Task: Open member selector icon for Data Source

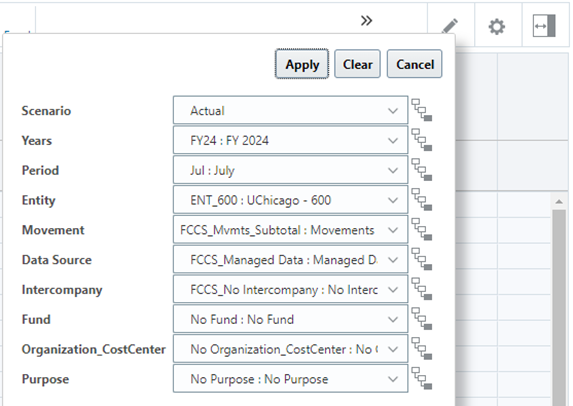Action: click(422, 259)
